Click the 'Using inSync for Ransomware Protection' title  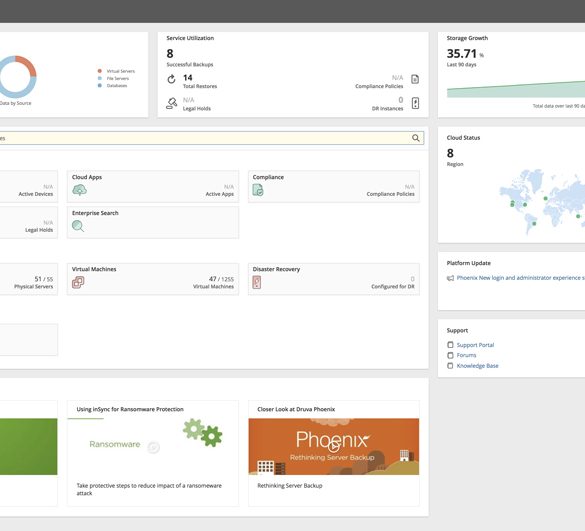(130, 409)
